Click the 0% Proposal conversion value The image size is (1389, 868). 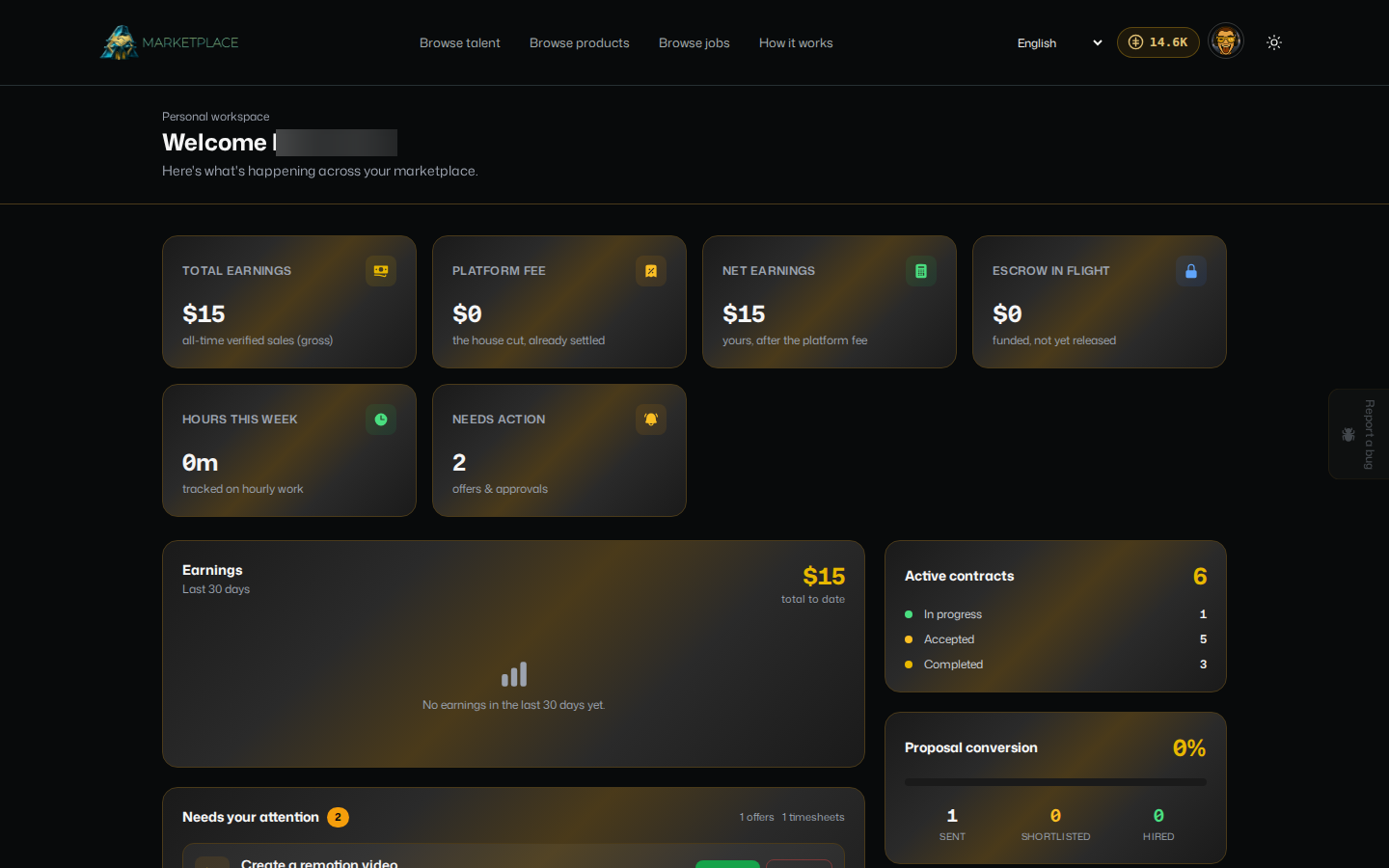[x=1189, y=748]
